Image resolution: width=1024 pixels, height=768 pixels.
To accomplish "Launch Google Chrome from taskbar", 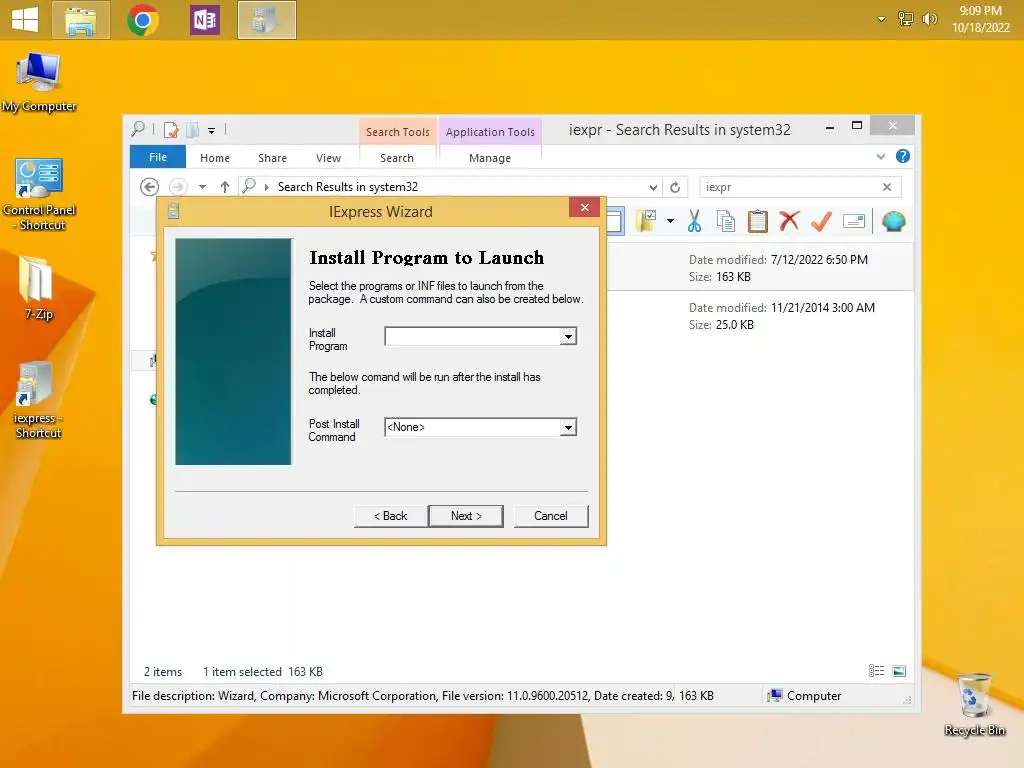I will coord(143,20).
